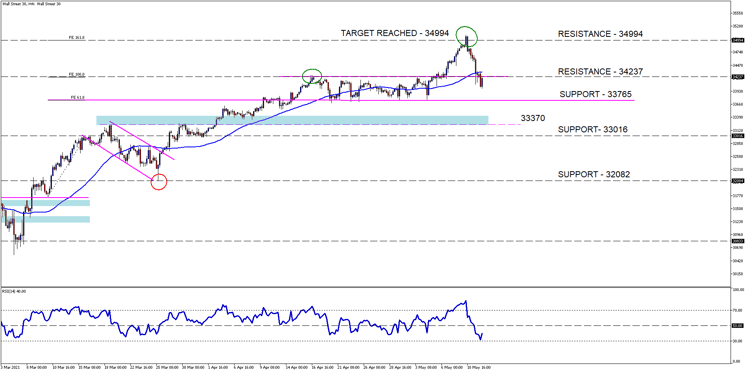This screenshot has height=372, width=750.
Task: Click the 14 Apr 00:00 date label
Action: (x=298, y=367)
